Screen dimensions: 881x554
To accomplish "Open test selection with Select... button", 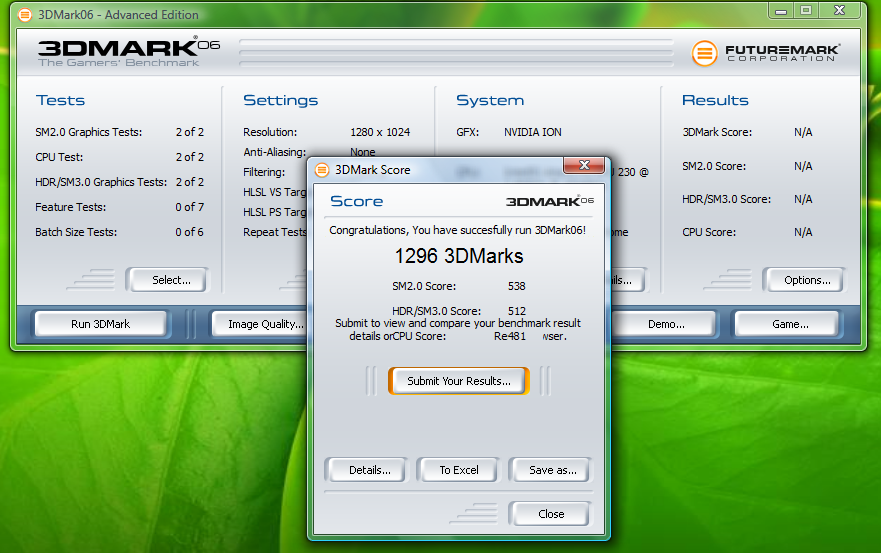I will pos(167,280).
